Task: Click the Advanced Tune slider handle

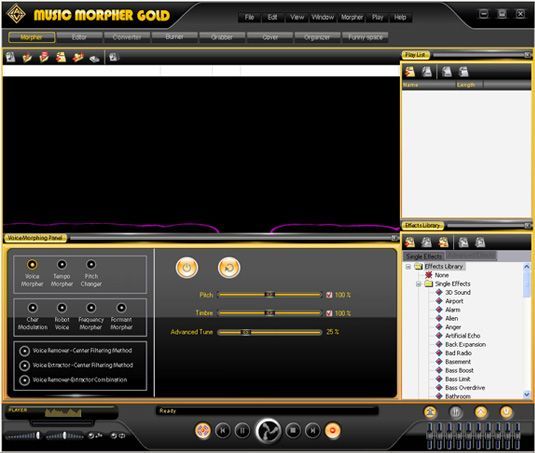Action: [246, 332]
